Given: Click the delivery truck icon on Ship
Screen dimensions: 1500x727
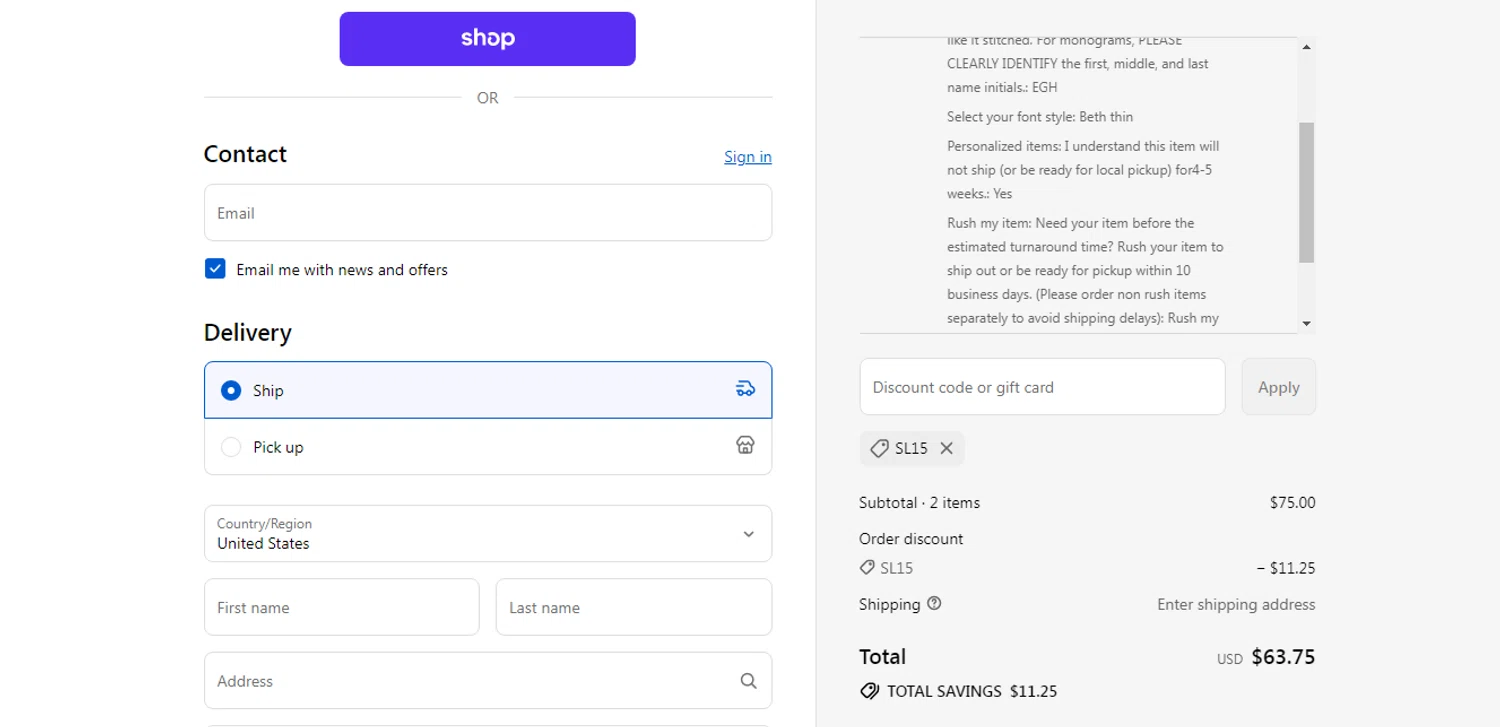Looking at the screenshot, I should tap(745, 389).
